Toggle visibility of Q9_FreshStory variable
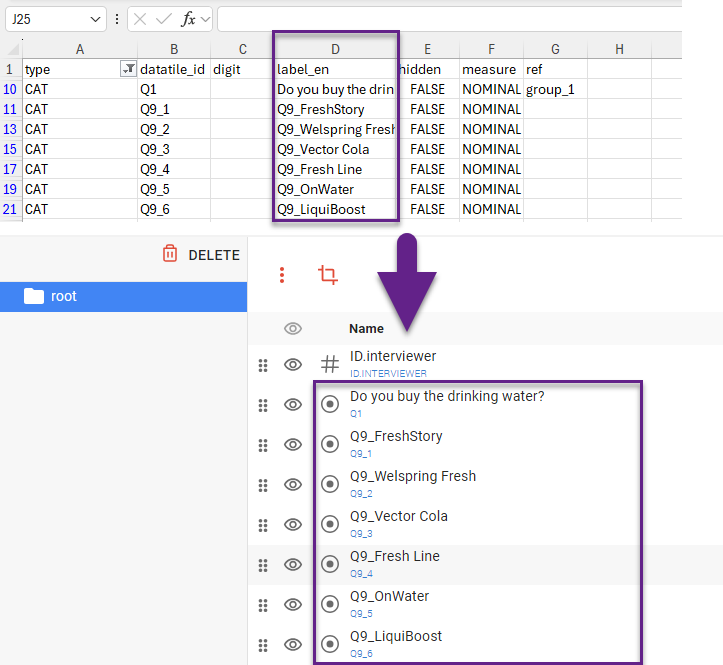723x665 pixels. coord(293,445)
